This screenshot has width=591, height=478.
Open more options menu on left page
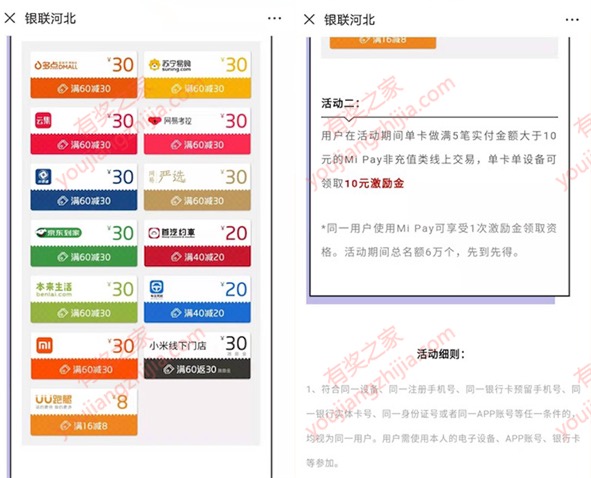274,18
